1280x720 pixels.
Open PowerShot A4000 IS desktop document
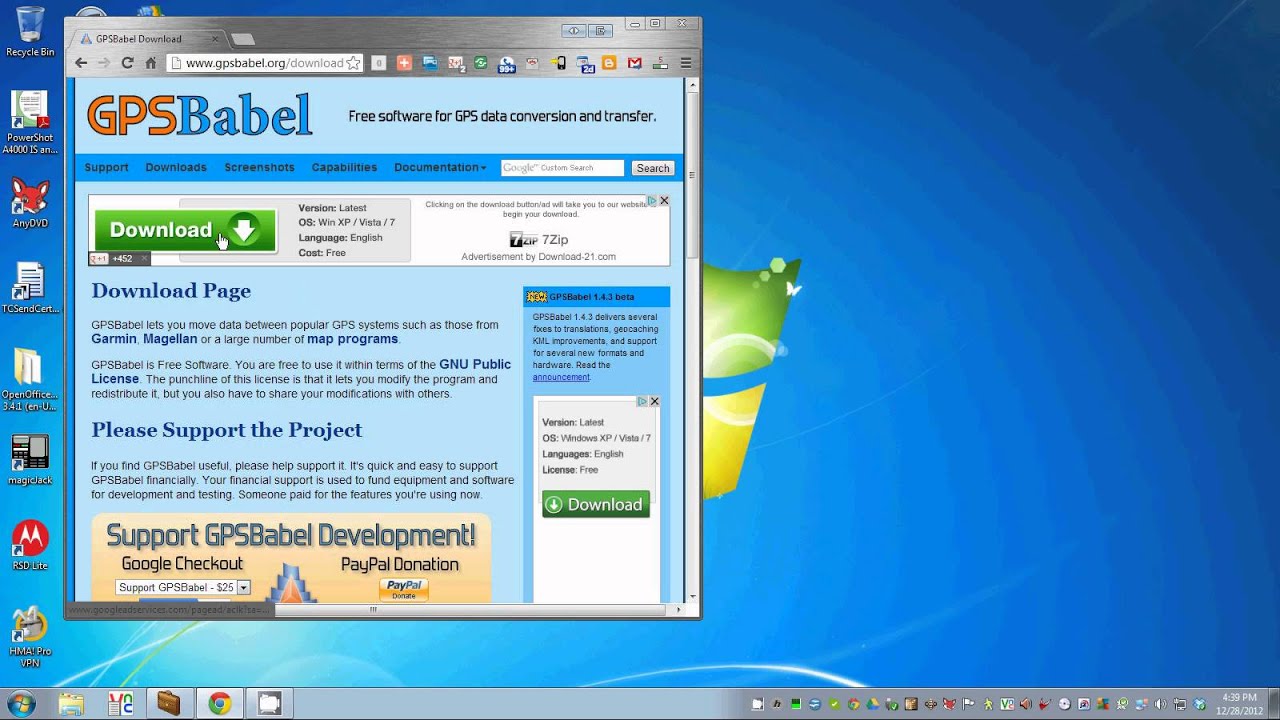tap(29, 123)
